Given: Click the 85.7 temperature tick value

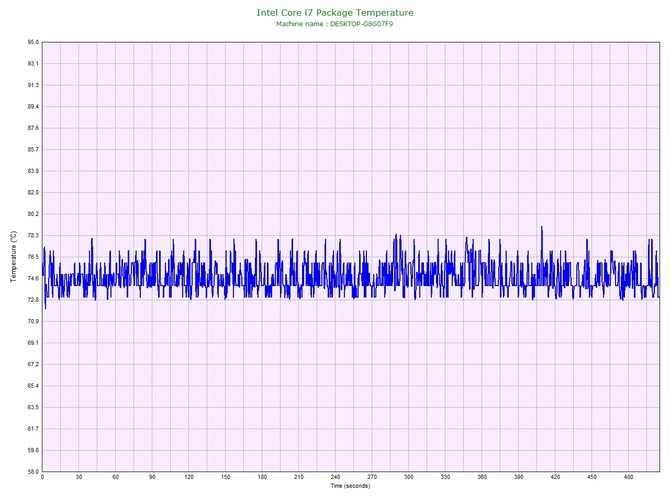Looking at the screenshot, I should coord(33,150).
